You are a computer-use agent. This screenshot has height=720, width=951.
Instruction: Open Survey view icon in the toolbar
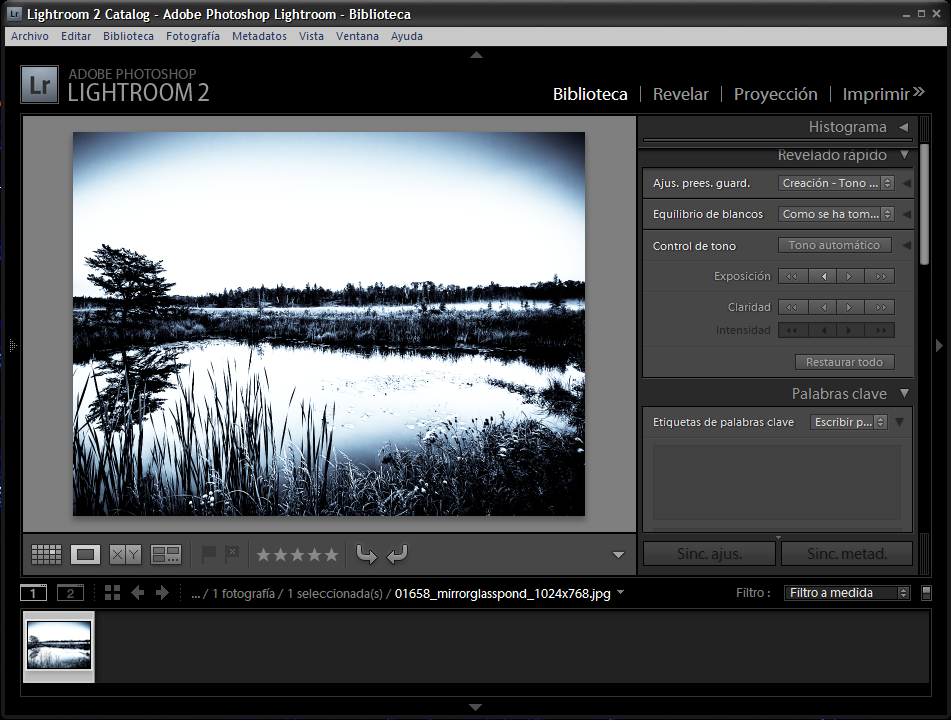(x=165, y=554)
